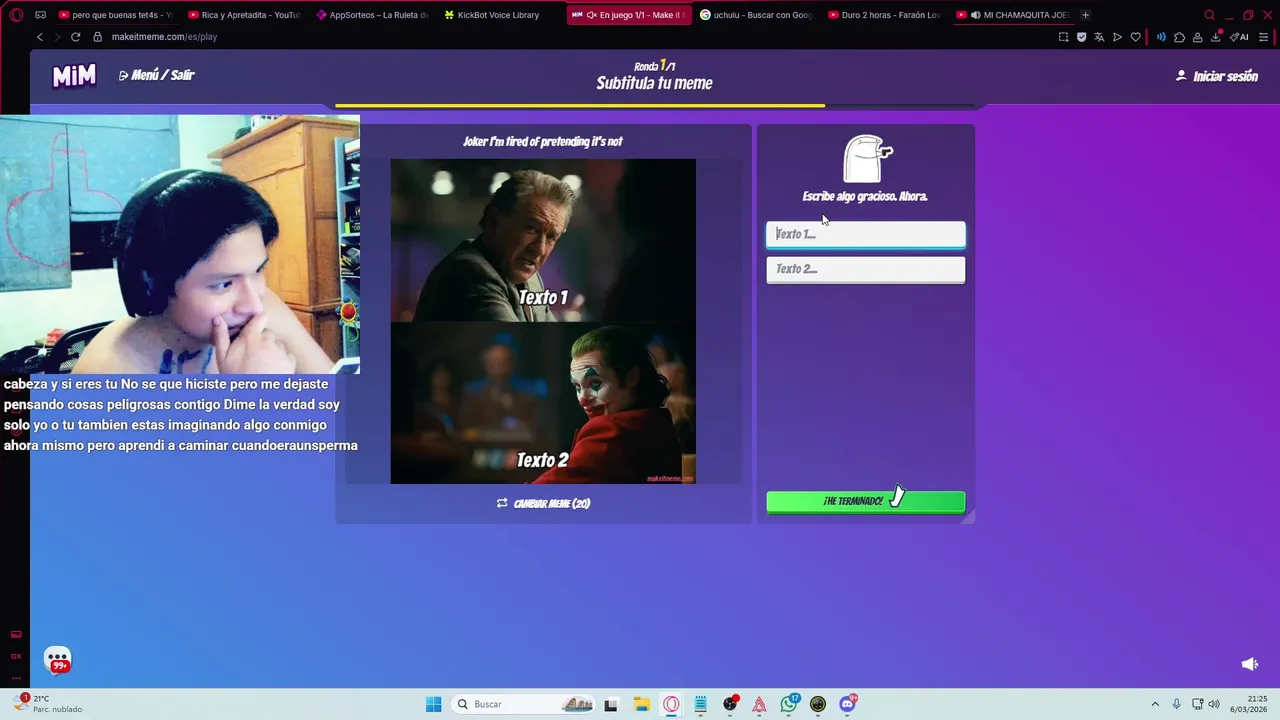Click the taskbar Buscar search box

click(x=524, y=704)
